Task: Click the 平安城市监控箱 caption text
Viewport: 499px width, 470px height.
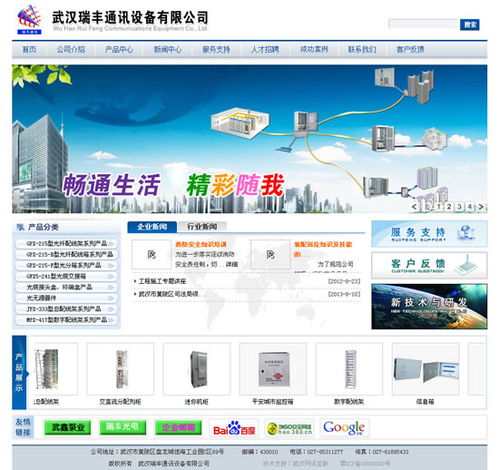Action: (273, 402)
